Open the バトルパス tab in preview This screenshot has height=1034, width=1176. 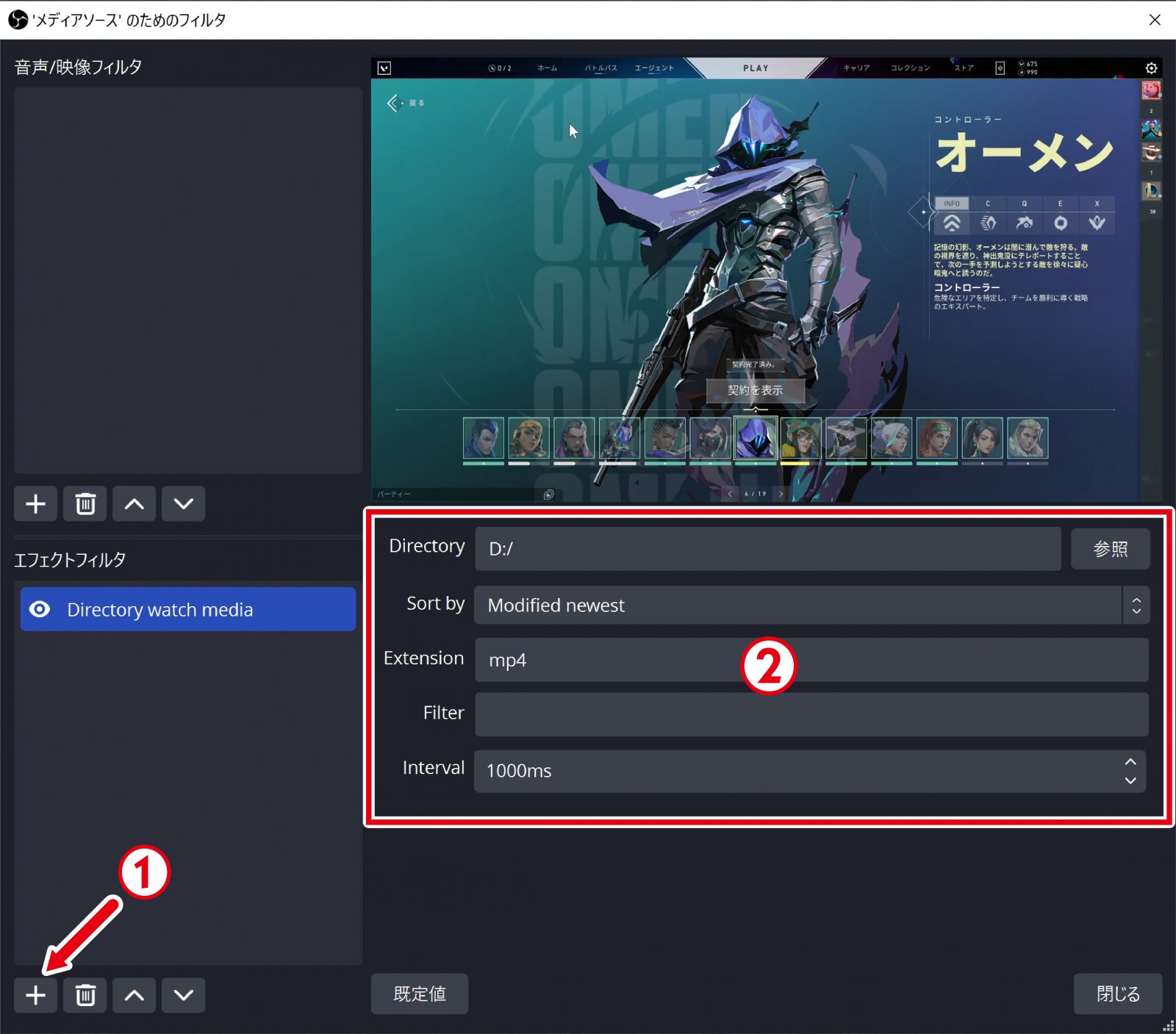point(600,68)
